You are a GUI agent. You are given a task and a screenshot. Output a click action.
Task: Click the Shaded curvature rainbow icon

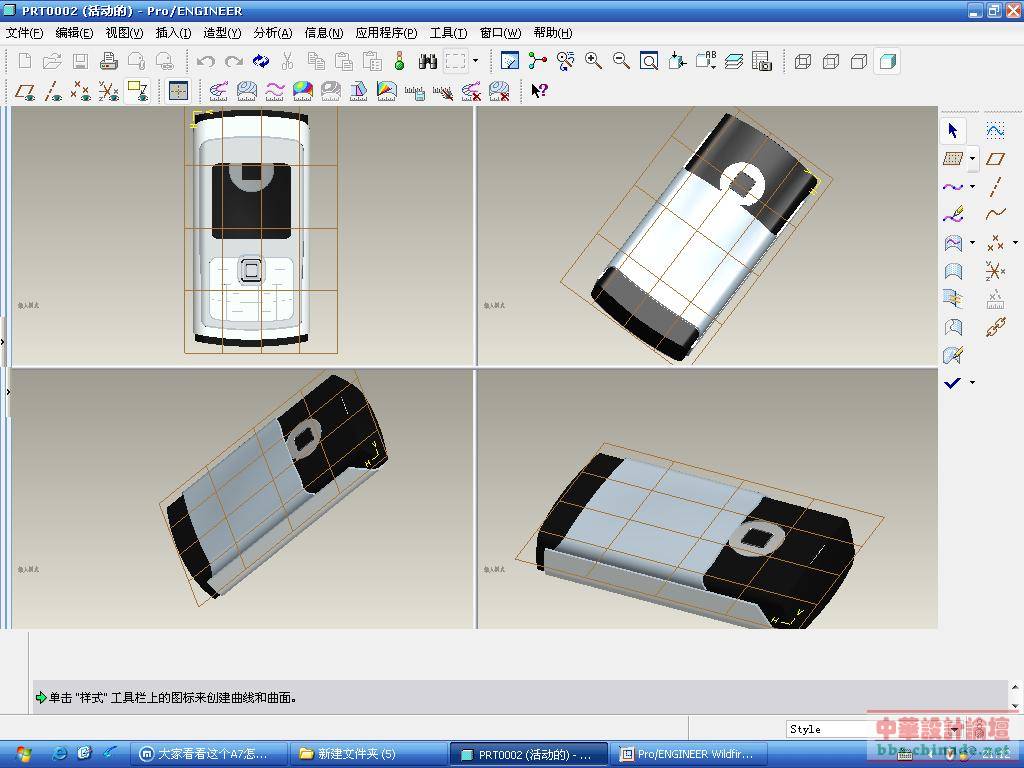(302, 91)
